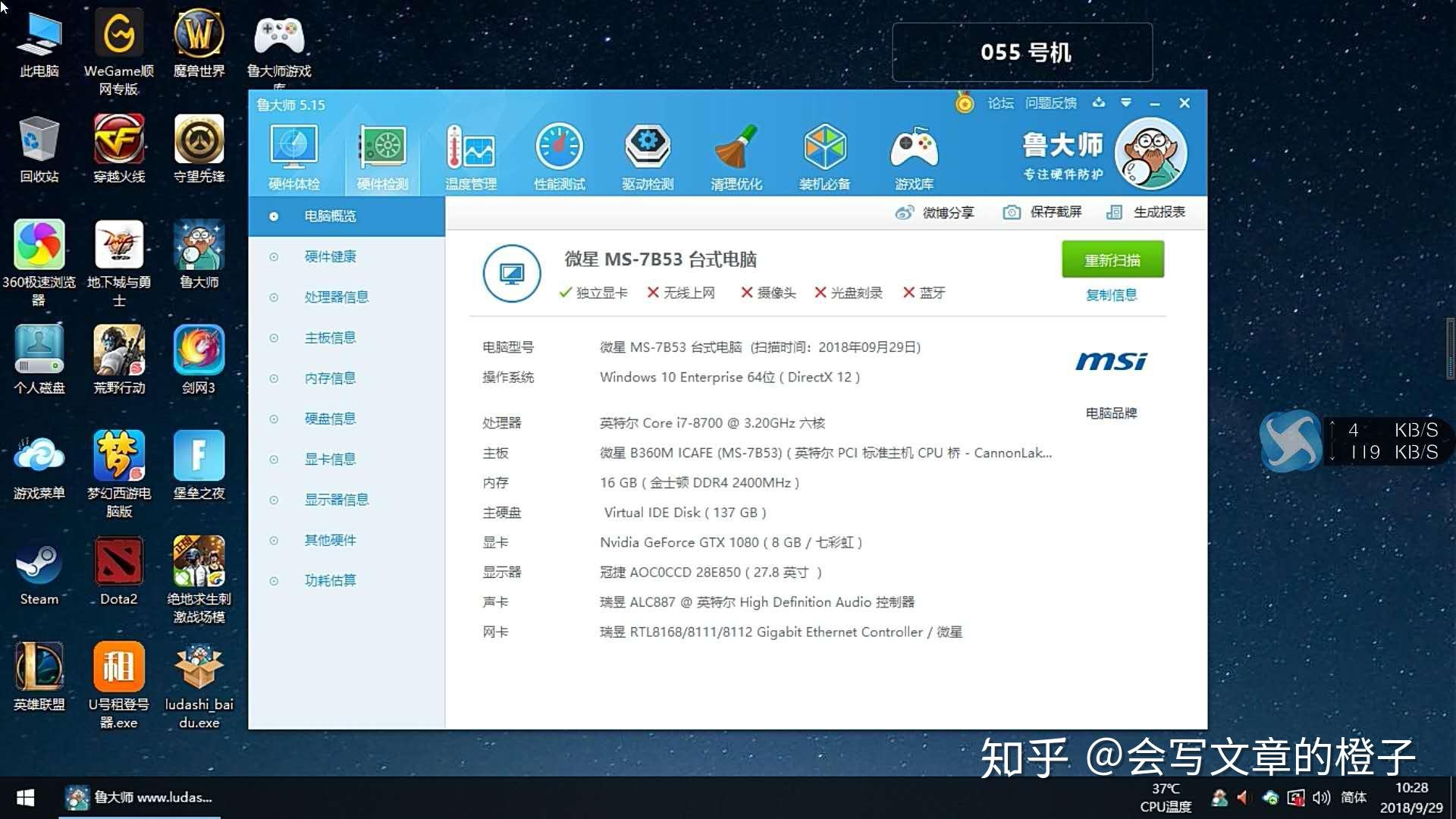Select 性能测试 (Performance Test) icon

coord(559,155)
